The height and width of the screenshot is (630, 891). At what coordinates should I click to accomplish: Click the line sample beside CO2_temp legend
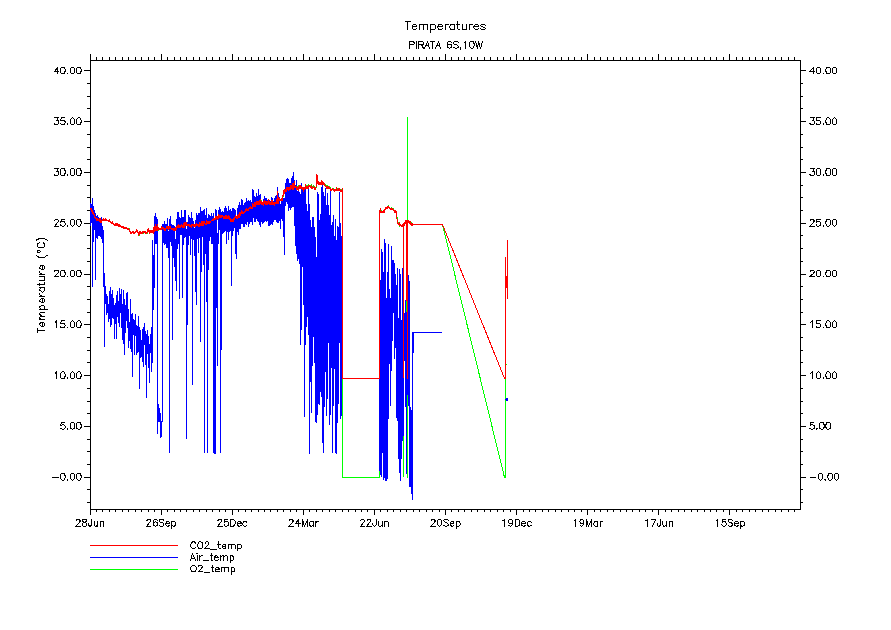tap(132, 546)
